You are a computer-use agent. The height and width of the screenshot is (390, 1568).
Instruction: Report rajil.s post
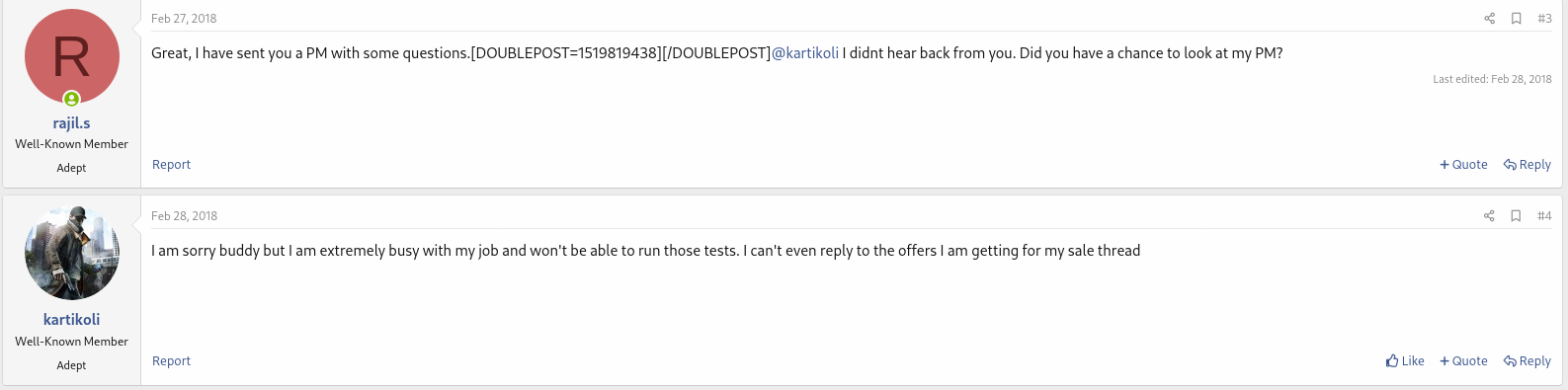pyautogui.click(x=171, y=165)
